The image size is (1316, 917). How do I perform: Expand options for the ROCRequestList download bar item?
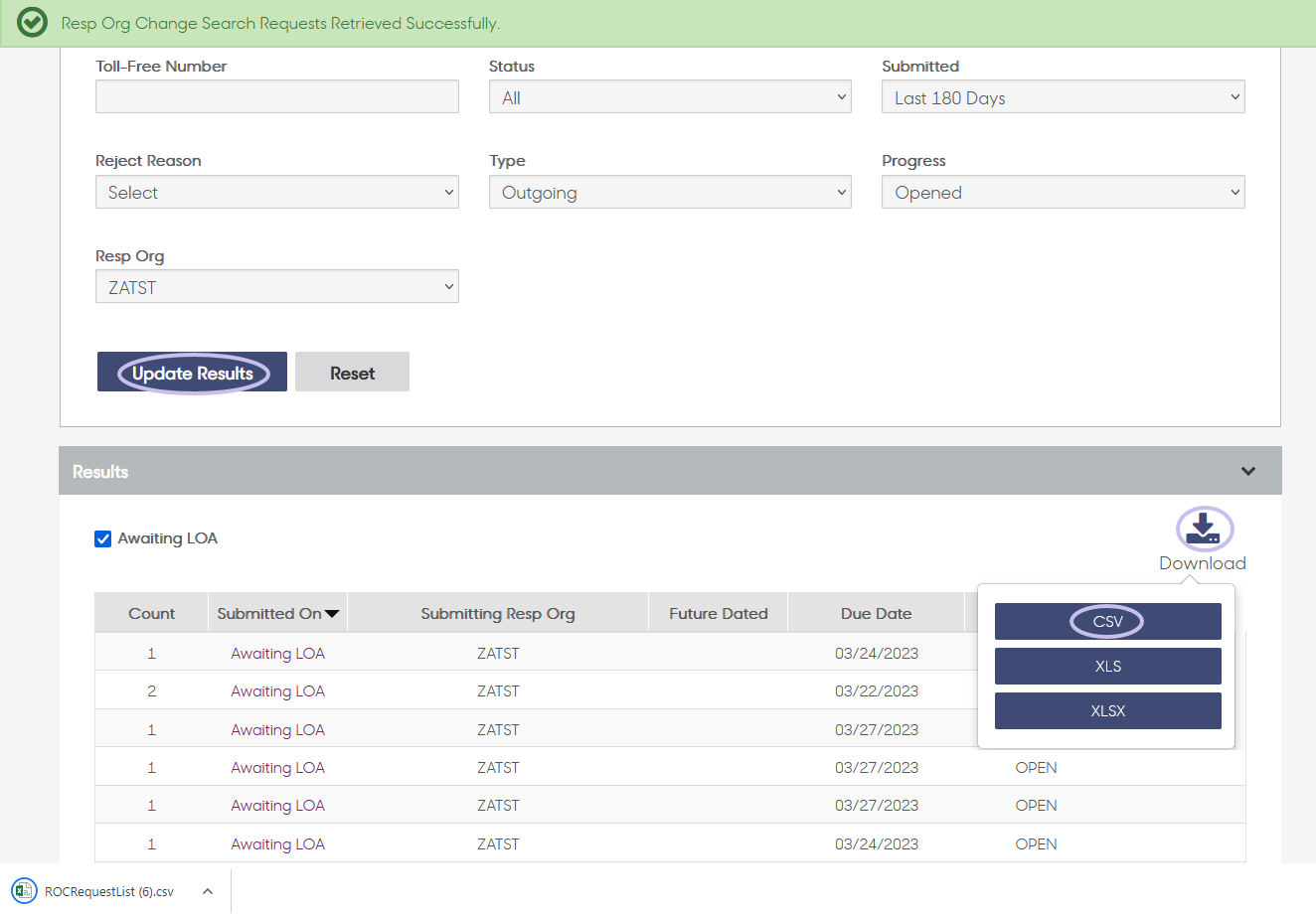(208, 891)
